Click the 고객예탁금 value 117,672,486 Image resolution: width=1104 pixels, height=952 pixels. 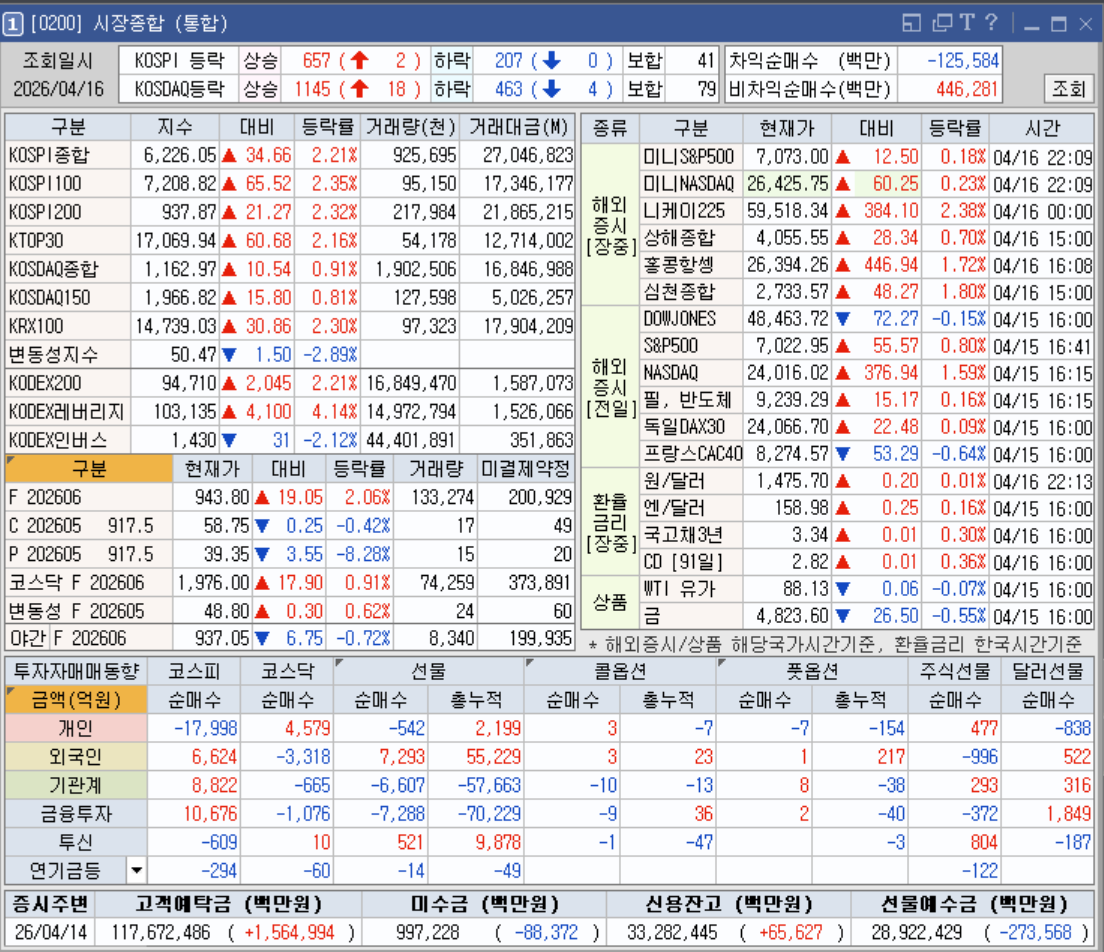[x=161, y=932]
